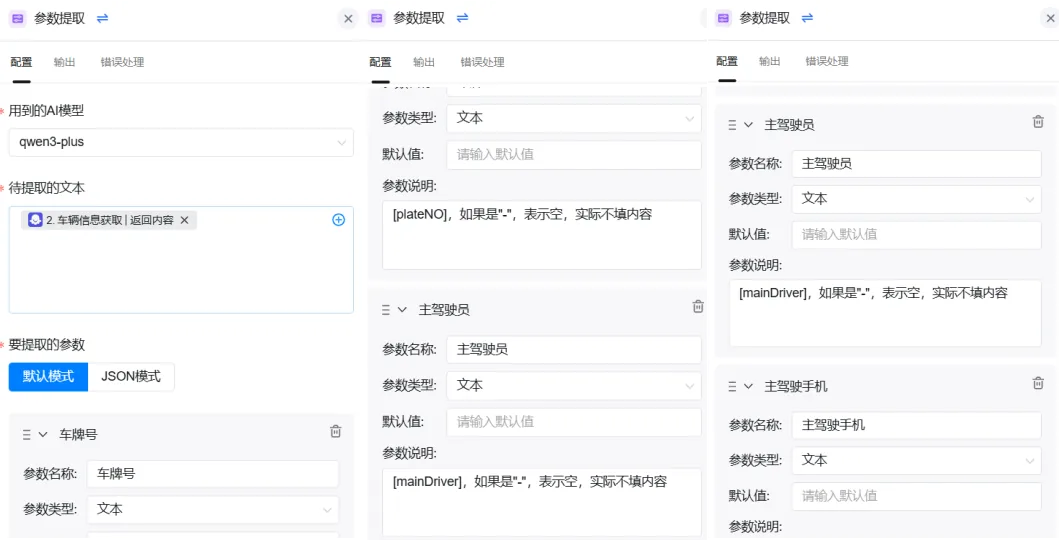Click the 主驾驶手机 section title
The image size is (1059, 540).
(x=796, y=387)
